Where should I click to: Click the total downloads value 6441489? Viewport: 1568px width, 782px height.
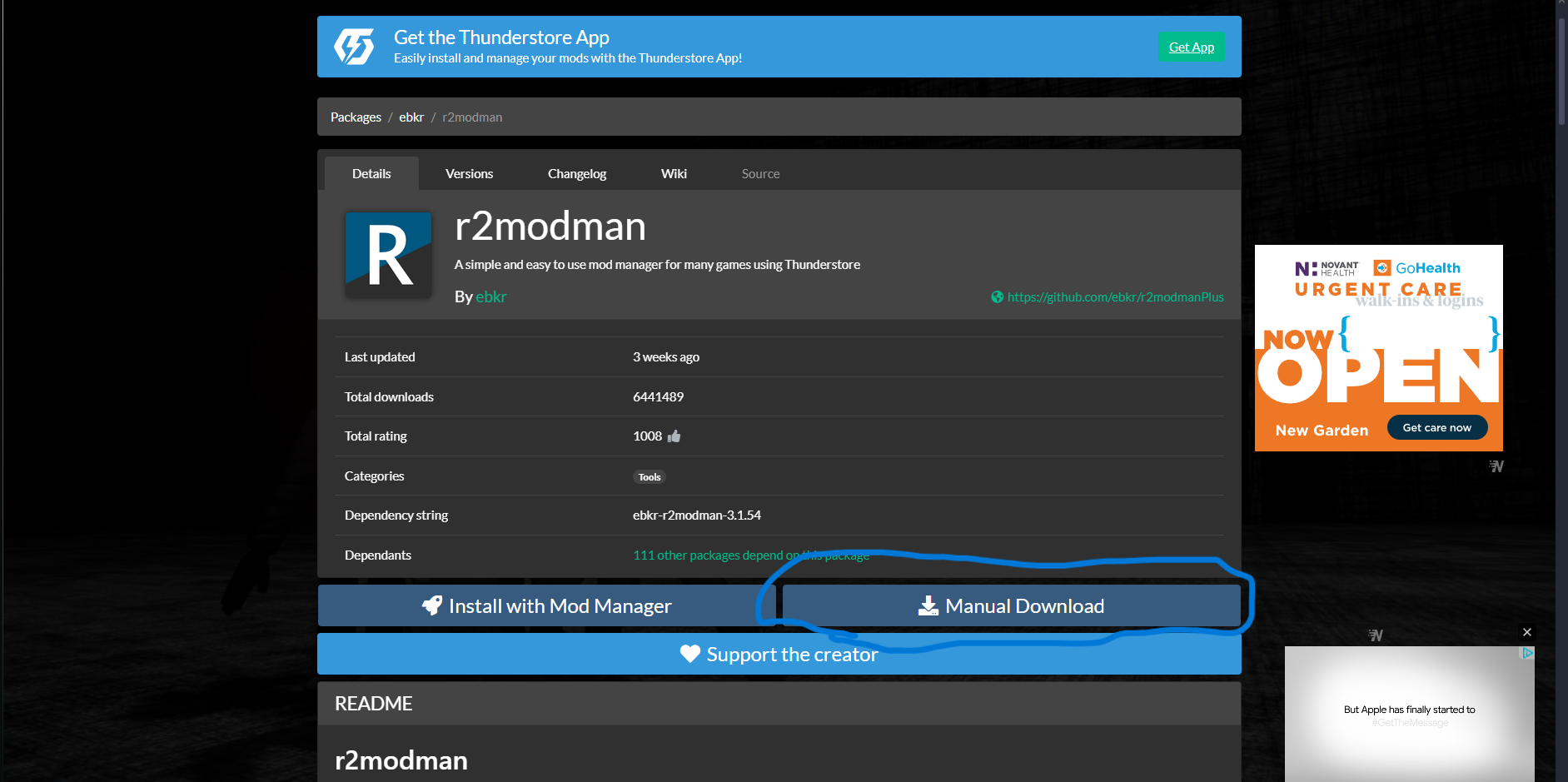pyautogui.click(x=658, y=397)
